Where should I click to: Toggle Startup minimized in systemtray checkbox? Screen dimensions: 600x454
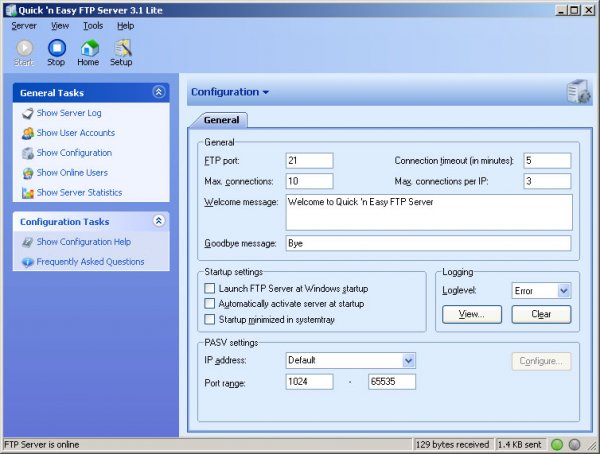210,319
